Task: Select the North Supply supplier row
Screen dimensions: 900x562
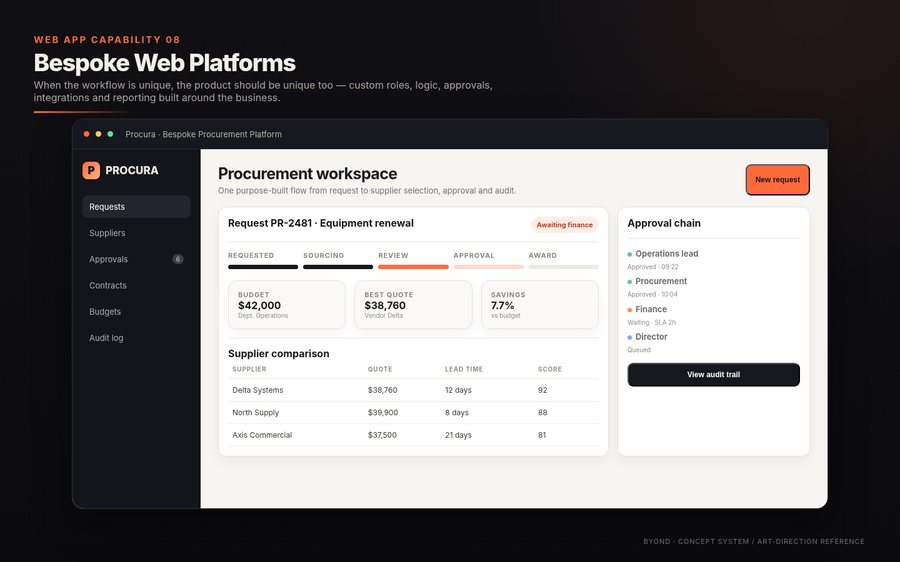Action: [413, 413]
